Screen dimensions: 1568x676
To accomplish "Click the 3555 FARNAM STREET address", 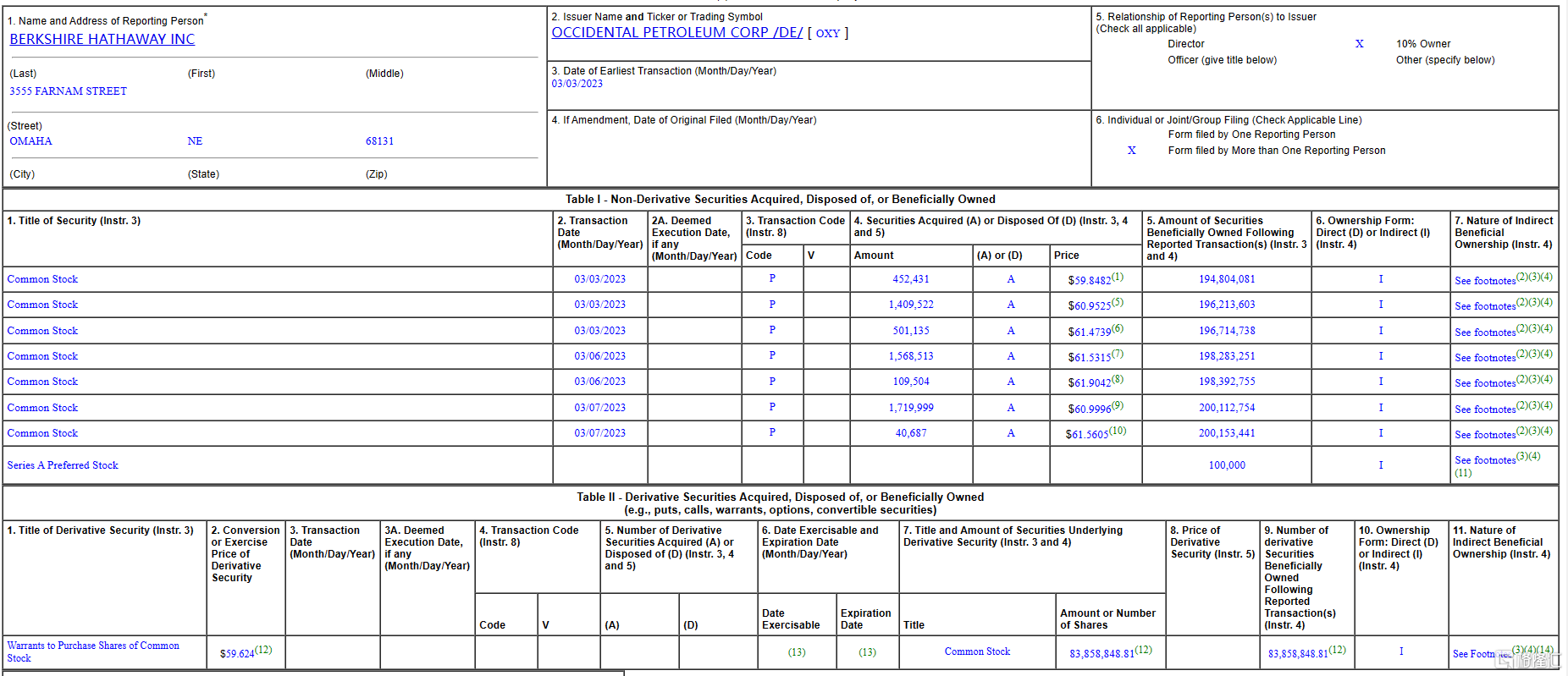I will pyautogui.click(x=68, y=91).
